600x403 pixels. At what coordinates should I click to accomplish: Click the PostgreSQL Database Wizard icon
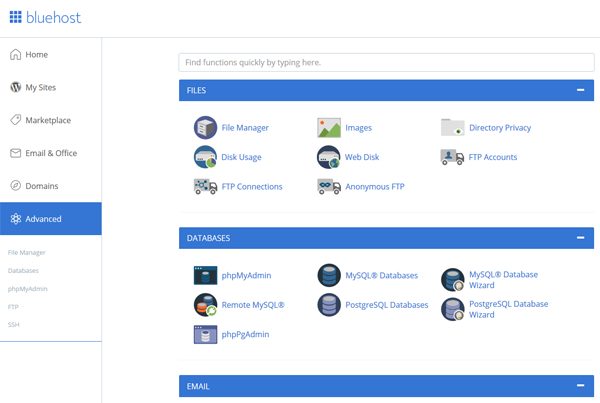(452, 309)
